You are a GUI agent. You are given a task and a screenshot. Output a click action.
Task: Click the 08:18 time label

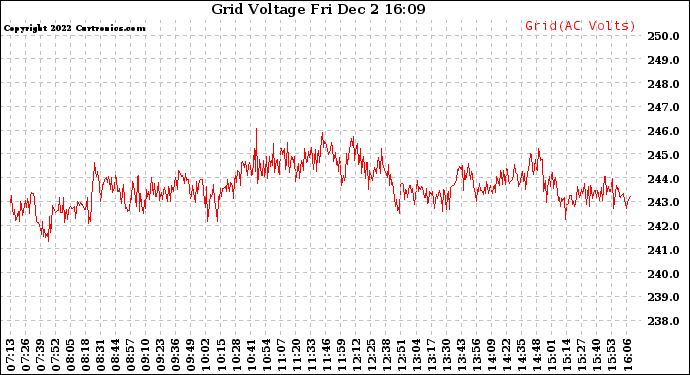click(85, 355)
